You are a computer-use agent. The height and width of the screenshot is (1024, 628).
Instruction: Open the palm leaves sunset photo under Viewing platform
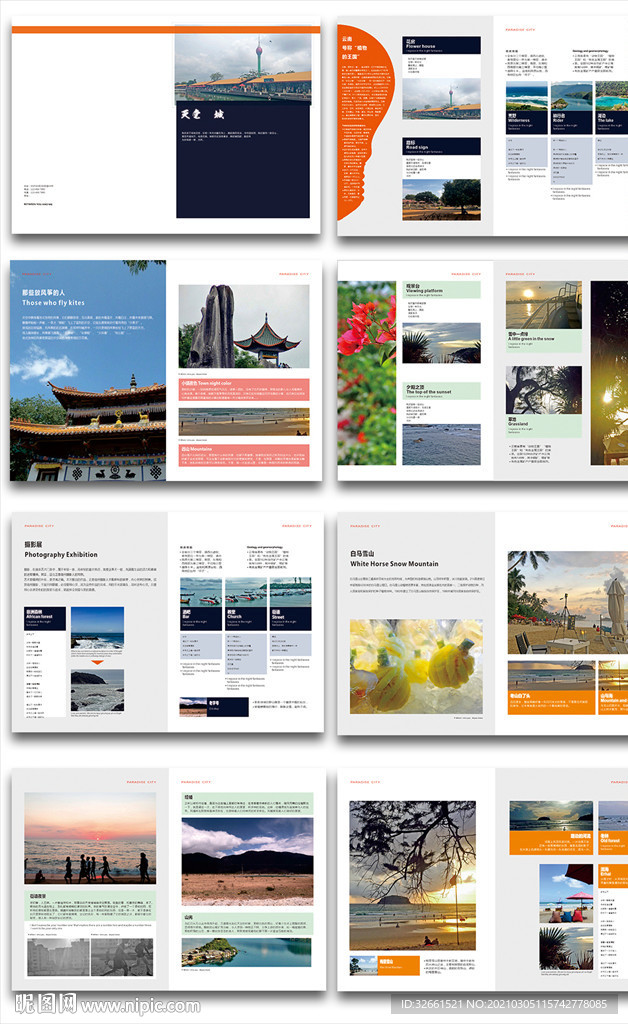(441, 343)
